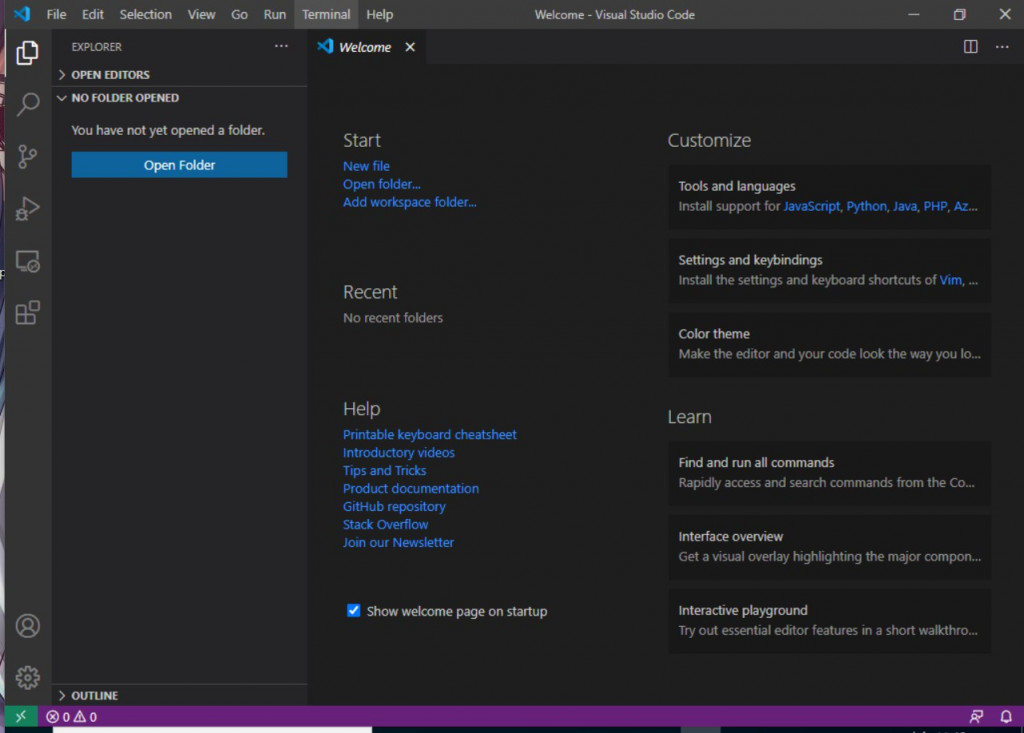
Task: Open Introductory videos link
Action: pyautogui.click(x=398, y=452)
